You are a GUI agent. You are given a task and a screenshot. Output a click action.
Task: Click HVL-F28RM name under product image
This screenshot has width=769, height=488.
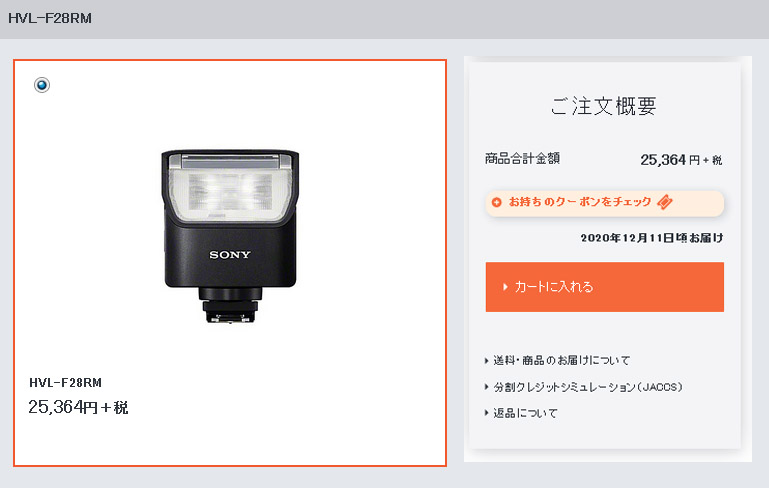(x=65, y=383)
